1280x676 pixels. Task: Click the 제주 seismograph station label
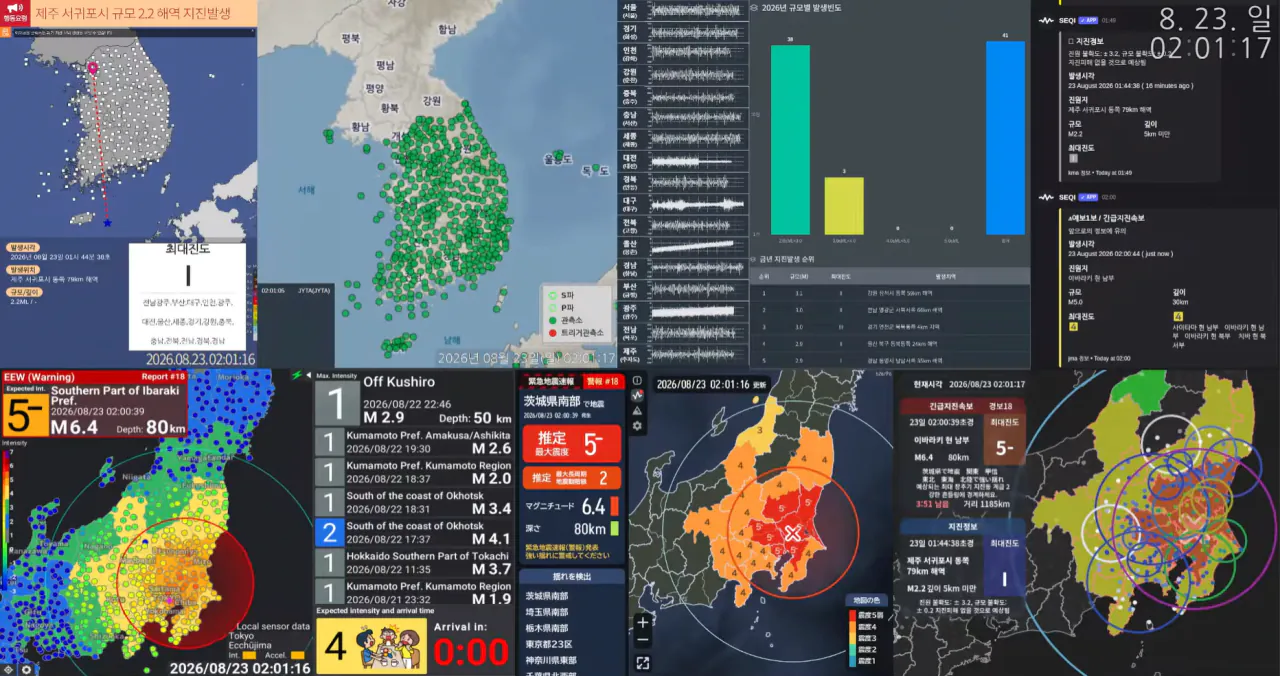click(630, 352)
